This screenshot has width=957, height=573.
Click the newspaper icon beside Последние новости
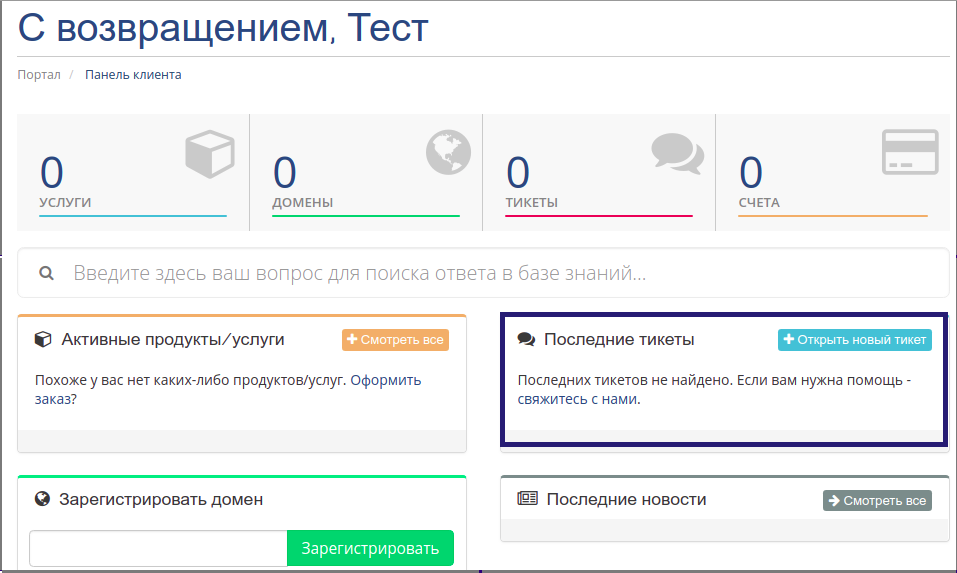point(527,499)
